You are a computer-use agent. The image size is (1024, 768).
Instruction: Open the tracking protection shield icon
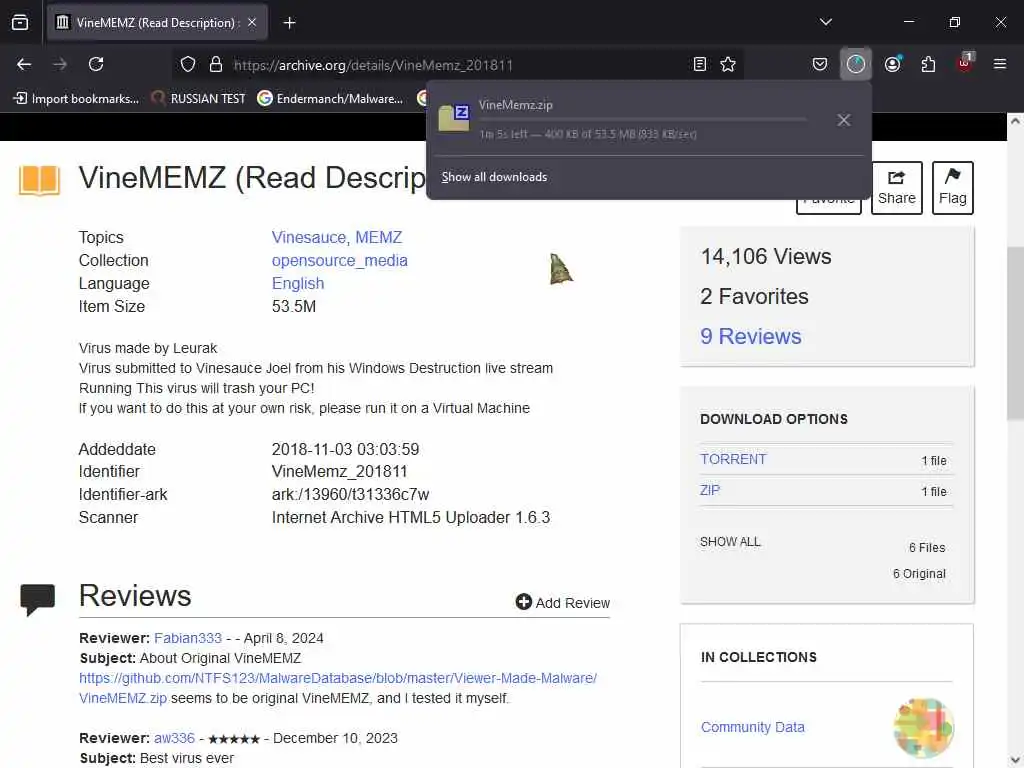pos(188,64)
